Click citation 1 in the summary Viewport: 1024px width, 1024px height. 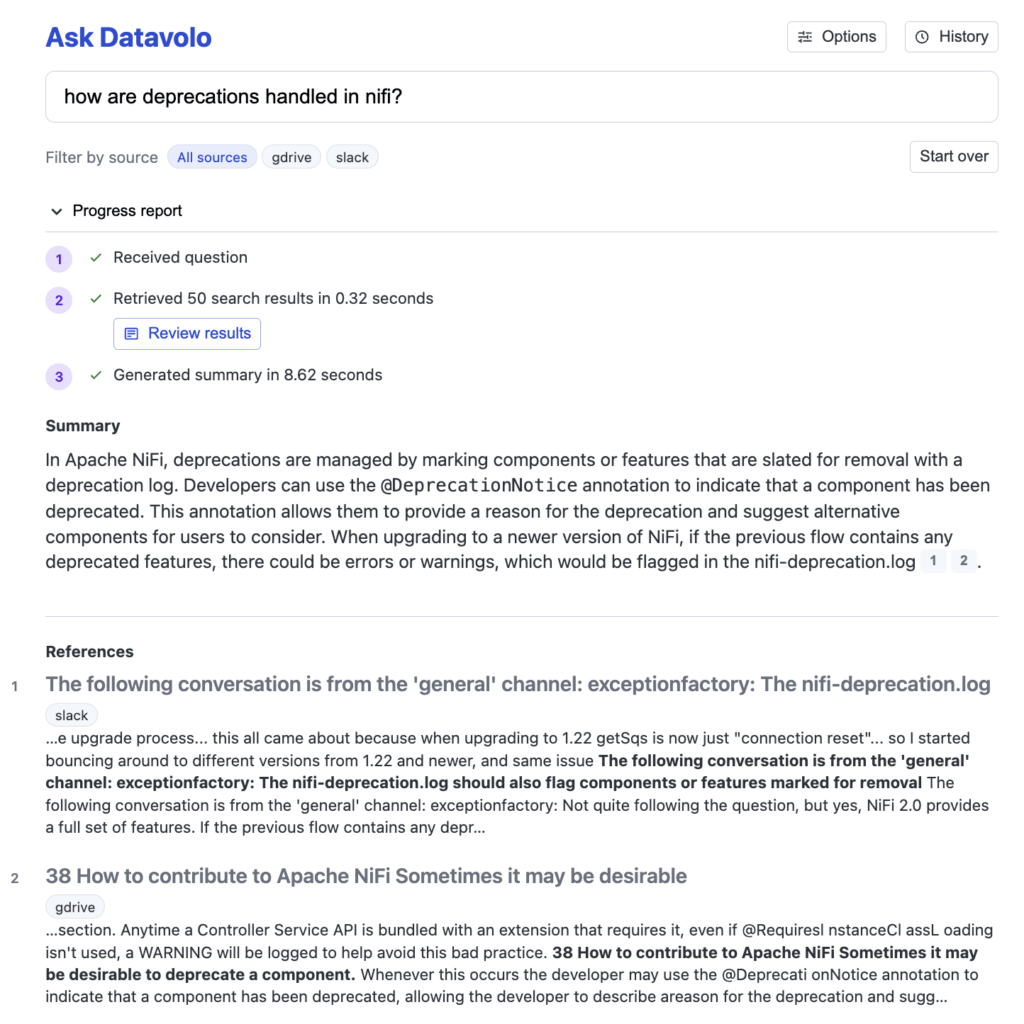(932, 562)
